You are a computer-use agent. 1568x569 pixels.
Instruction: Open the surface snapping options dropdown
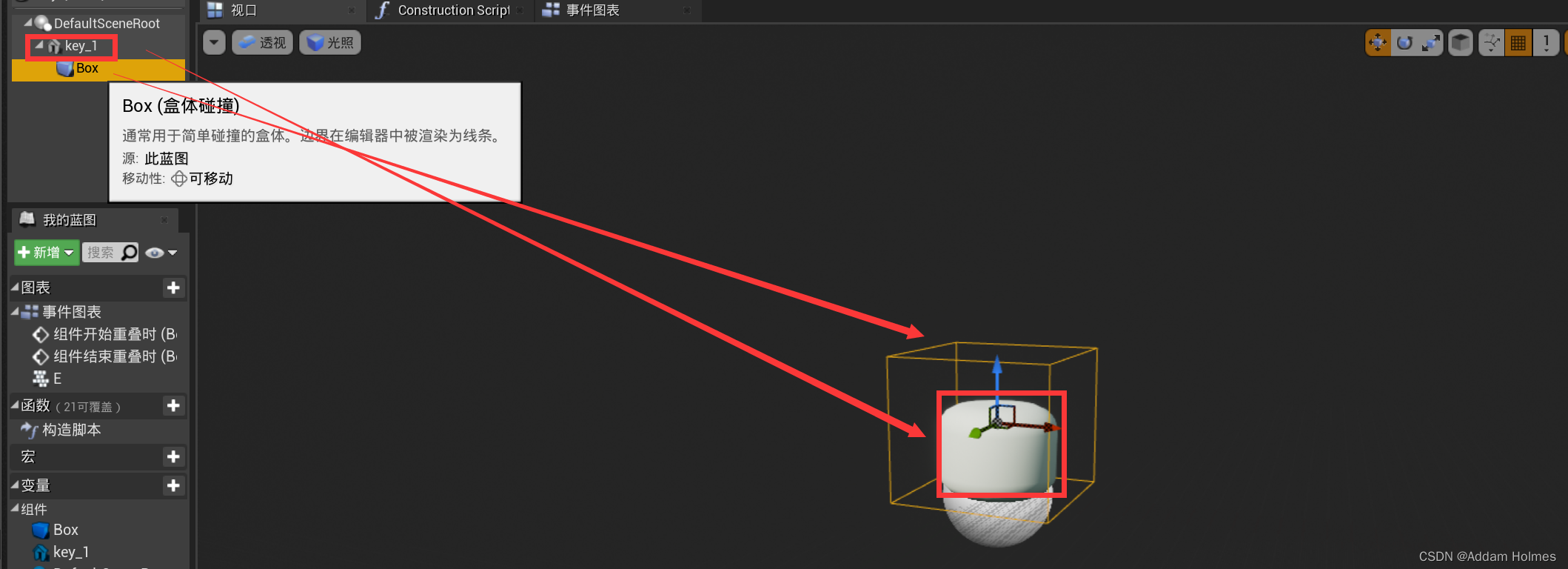pos(1491,42)
